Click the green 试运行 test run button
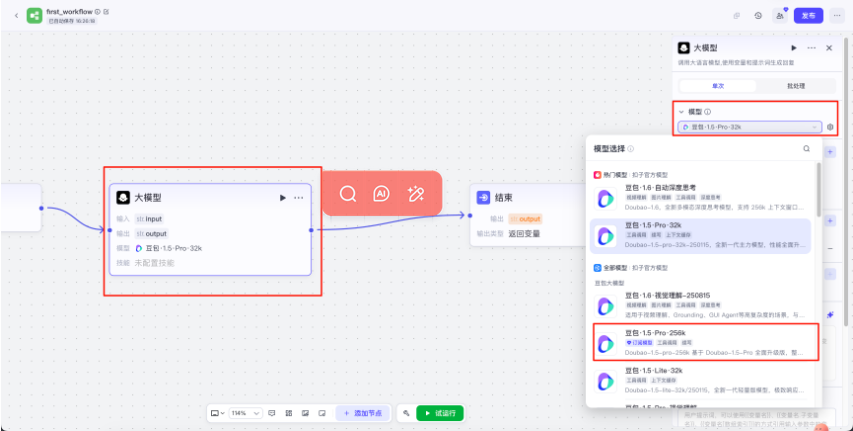This screenshot has width=853, height=431. (440, 414)
